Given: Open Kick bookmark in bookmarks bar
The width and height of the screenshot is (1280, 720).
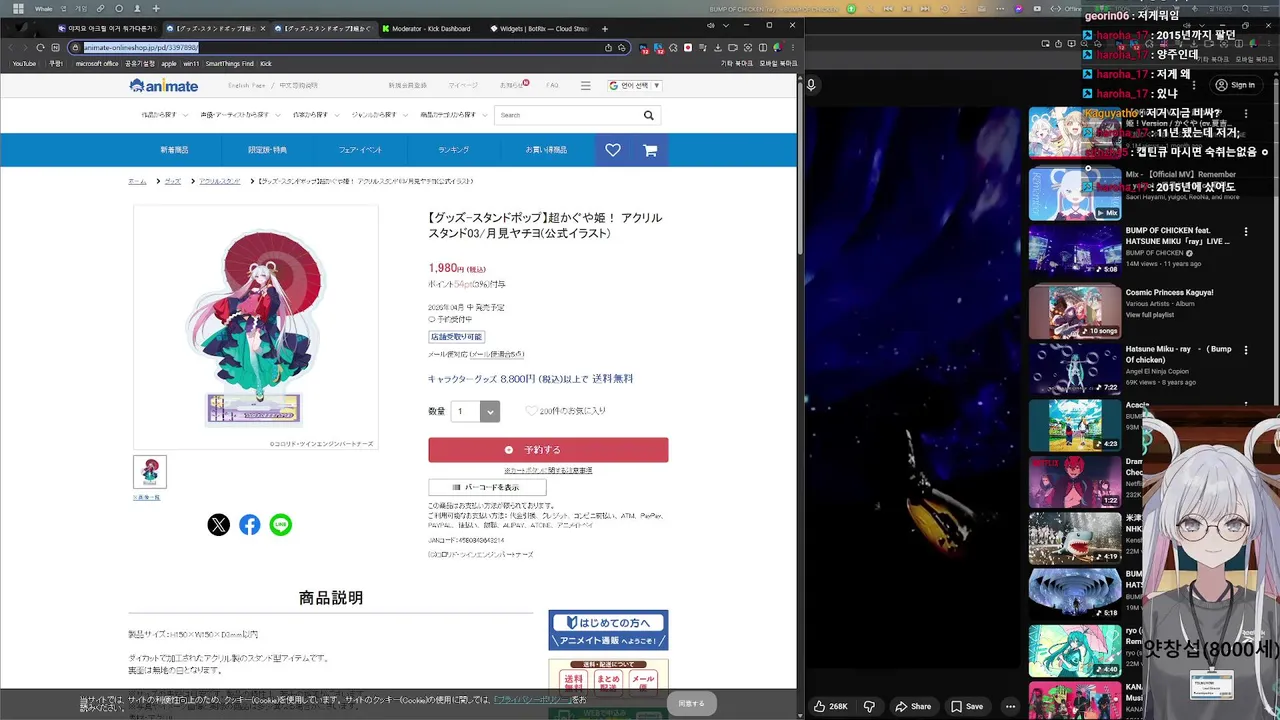Looking at the screenshot, I should pyautogui.click(x=265, y=64).
